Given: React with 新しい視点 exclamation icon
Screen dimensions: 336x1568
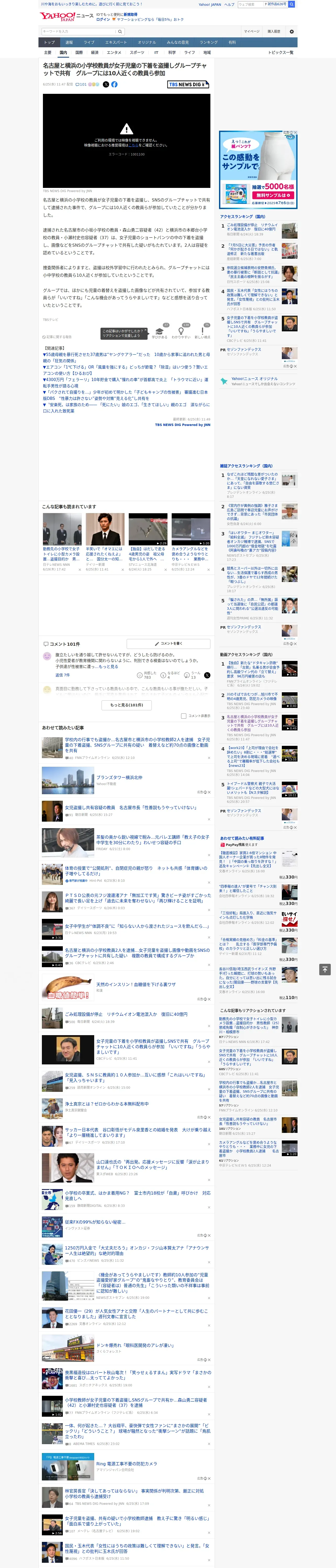Looking at the screenshot, I should point(203,331).
